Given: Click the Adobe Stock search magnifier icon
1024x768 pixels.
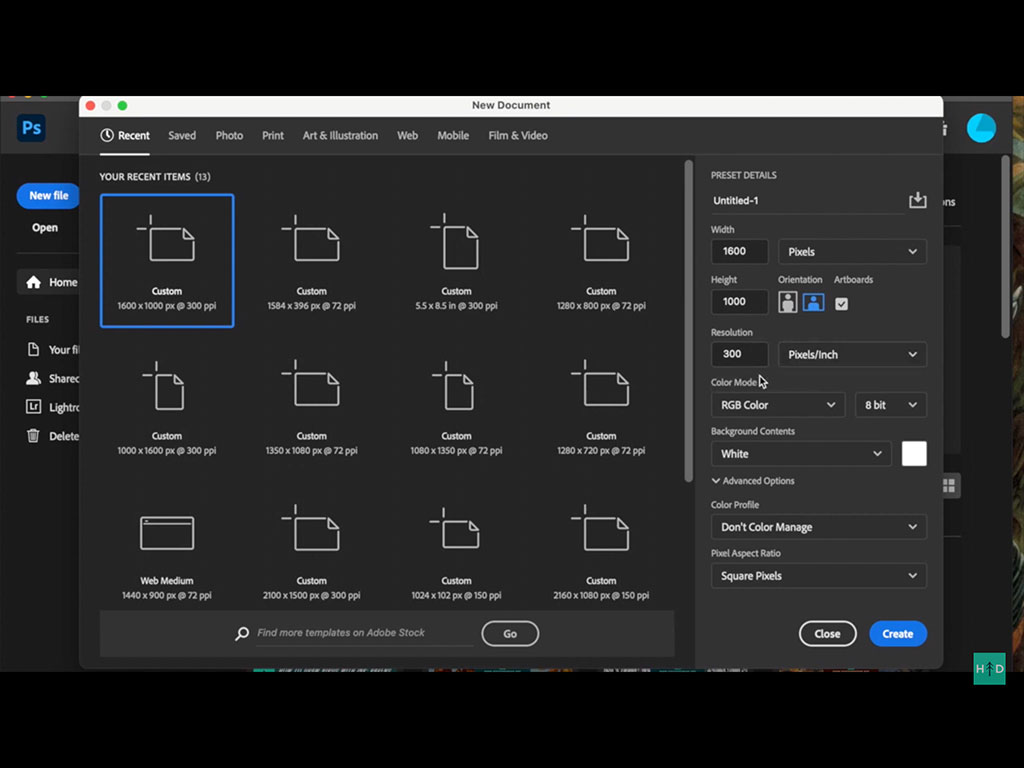Looking at the screenshot, I should pyautogui.click(x=240, y=633).
